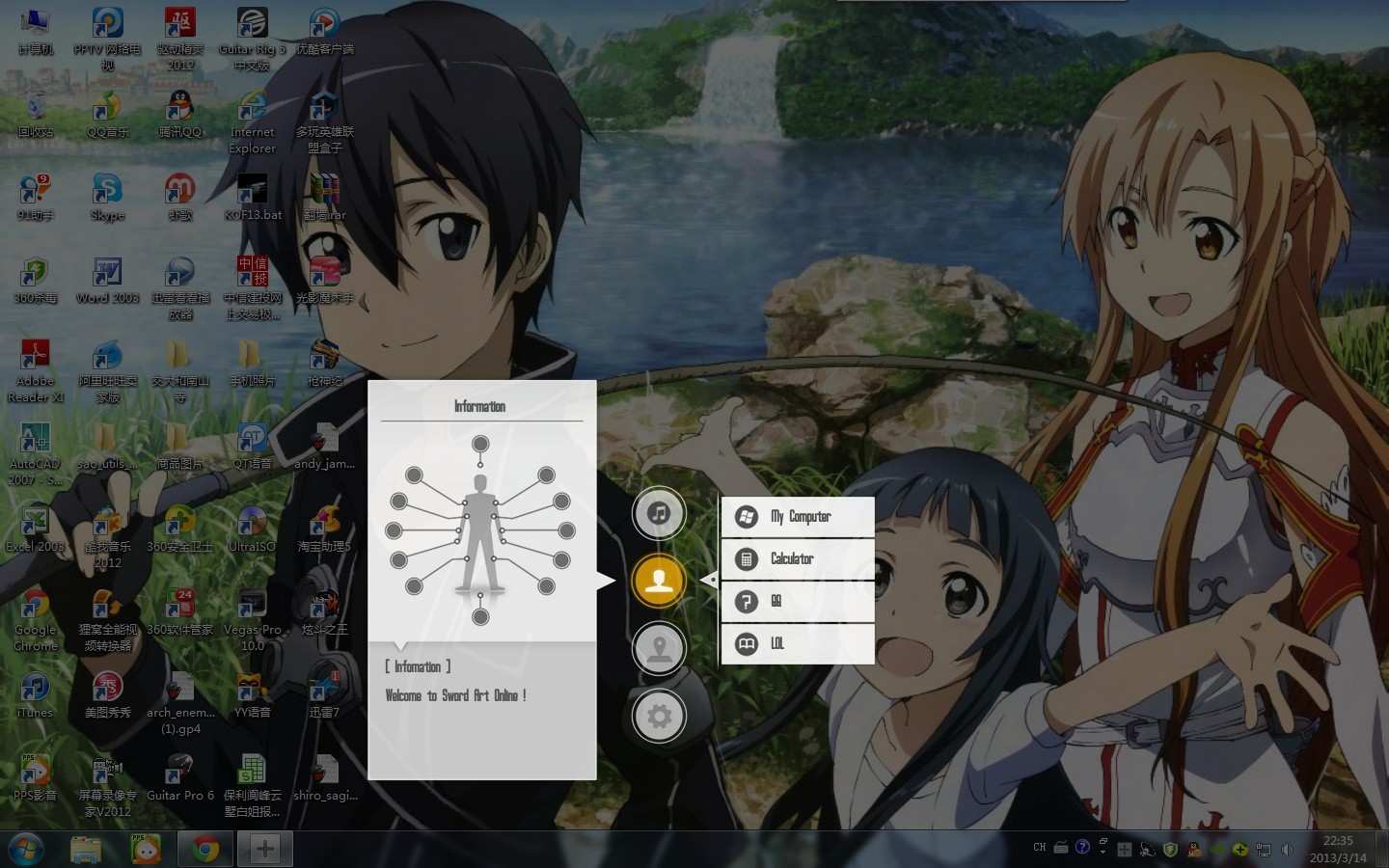Image resolution: width=1389 pixels, height=868 pixels.
Task: Click CH input language indicator
Action: tap(1039, 848)
